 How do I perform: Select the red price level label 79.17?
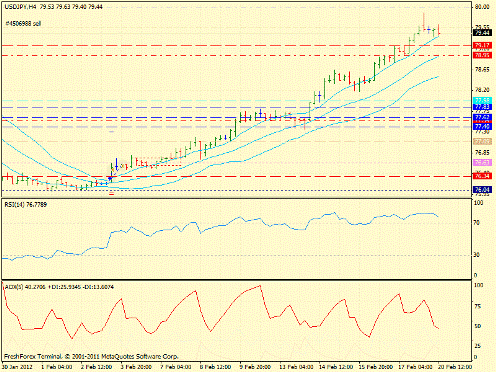[482, 45]
